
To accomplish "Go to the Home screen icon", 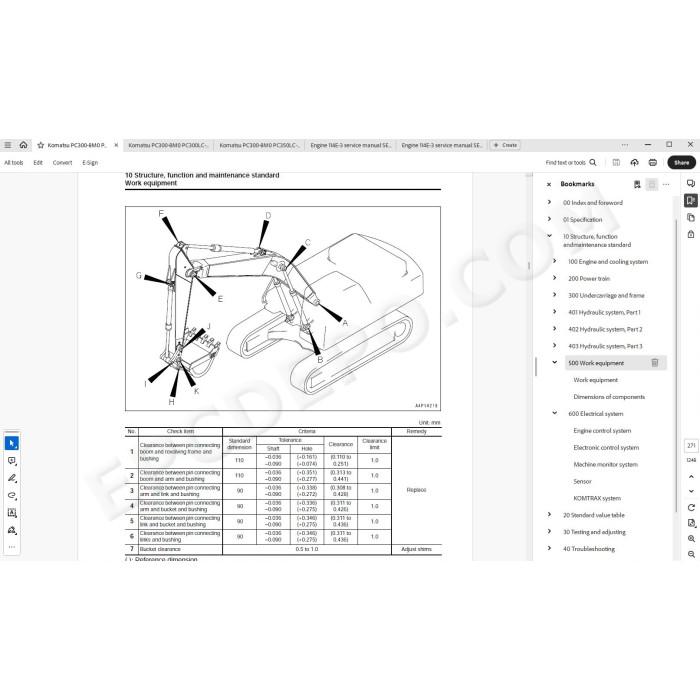I will click(23, 145).
